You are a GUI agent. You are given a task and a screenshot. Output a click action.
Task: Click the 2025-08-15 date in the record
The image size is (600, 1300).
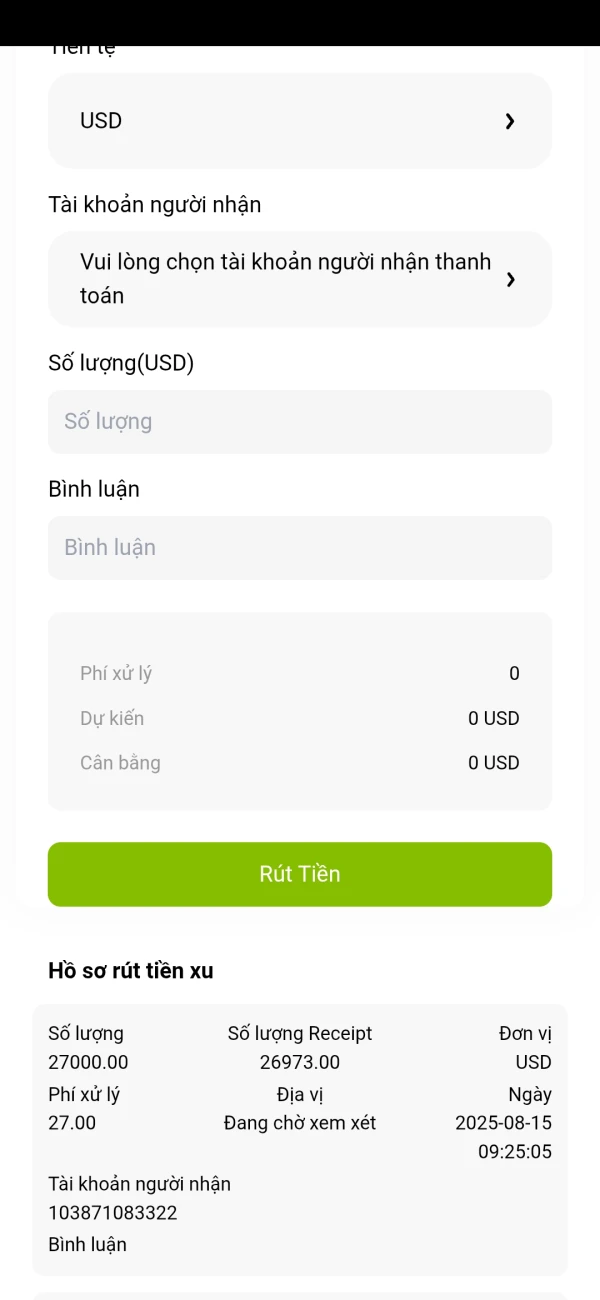503,1123
